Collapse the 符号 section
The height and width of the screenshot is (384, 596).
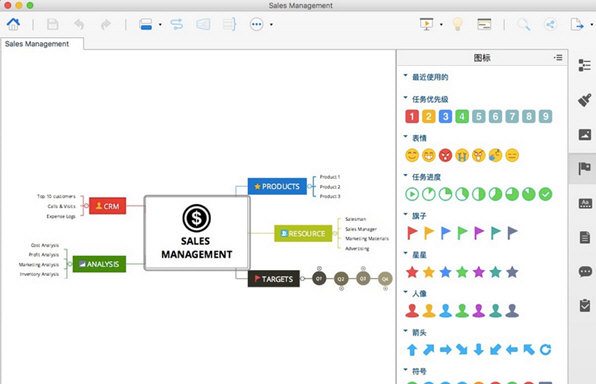[x=405, y=370]
